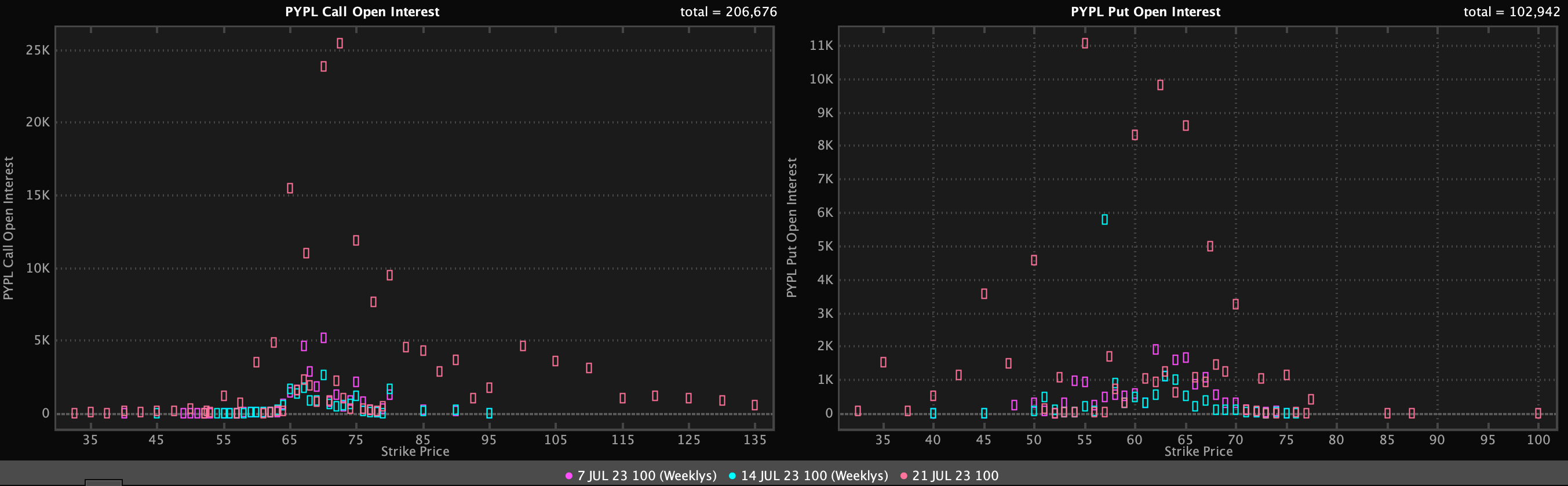Select the highest call marker above 25K
Viewport: 1568px width, 486px height.
[x=340, y=43]
